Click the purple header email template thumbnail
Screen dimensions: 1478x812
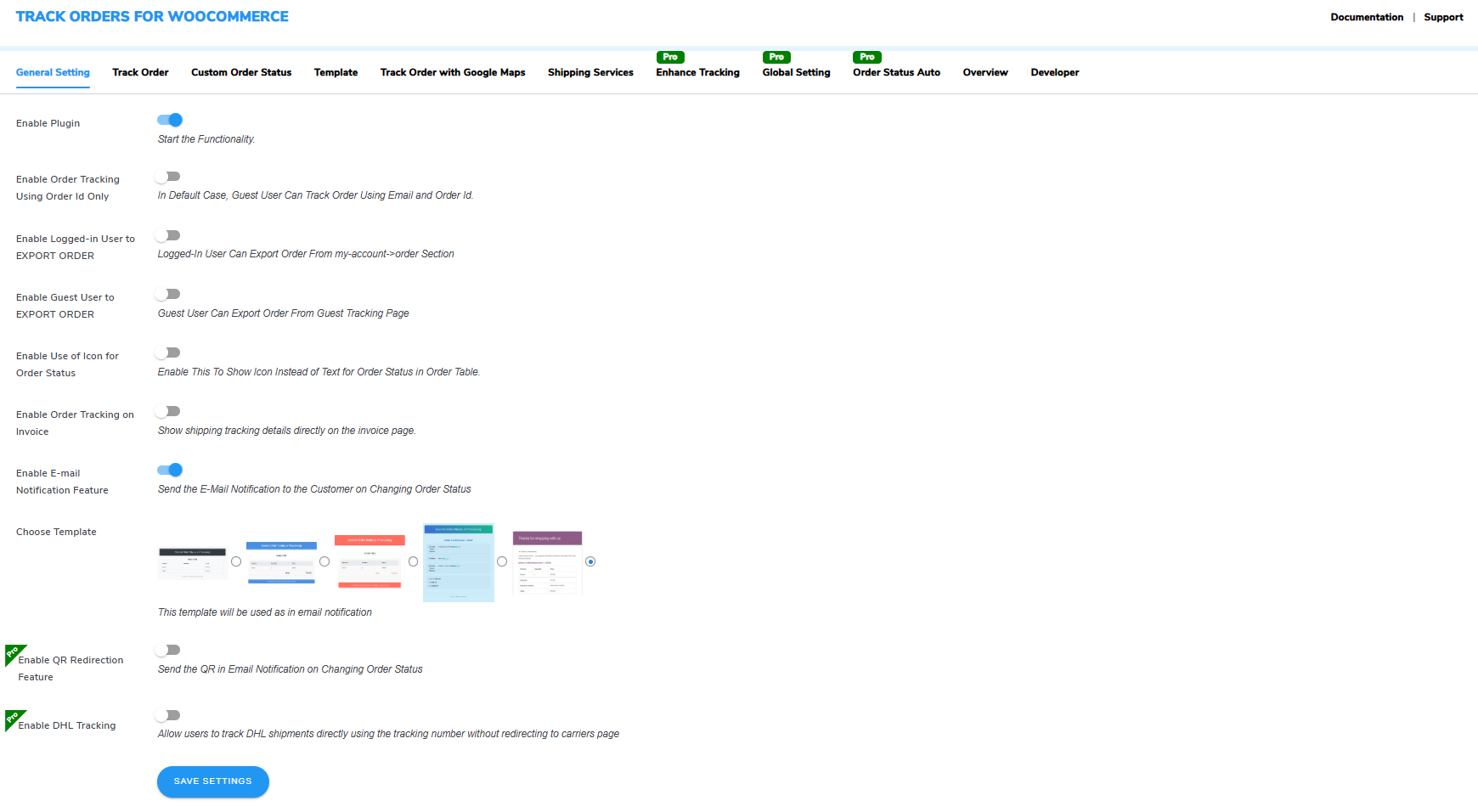[547, 562]
